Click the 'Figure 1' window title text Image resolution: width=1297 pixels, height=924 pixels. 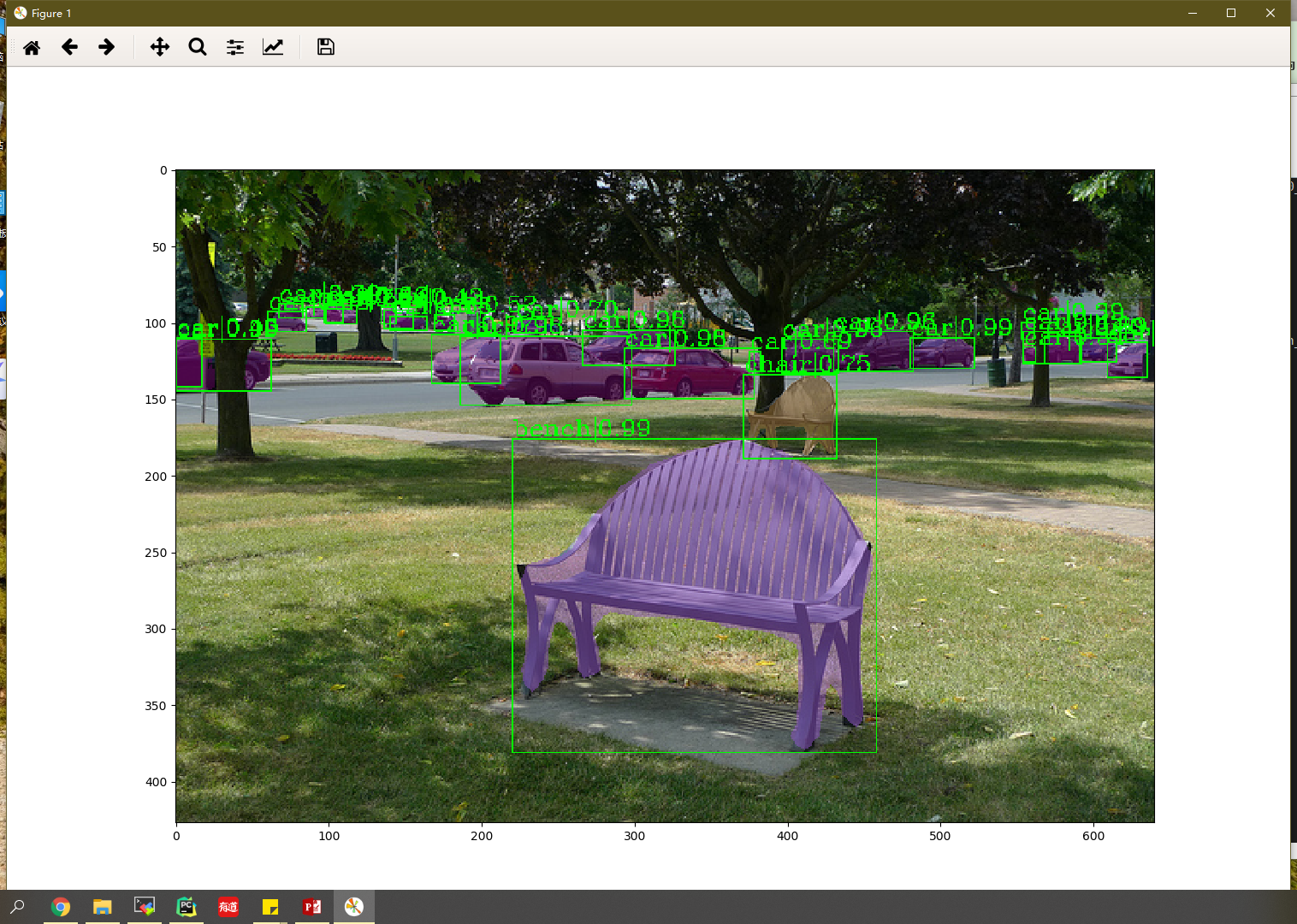51,13
